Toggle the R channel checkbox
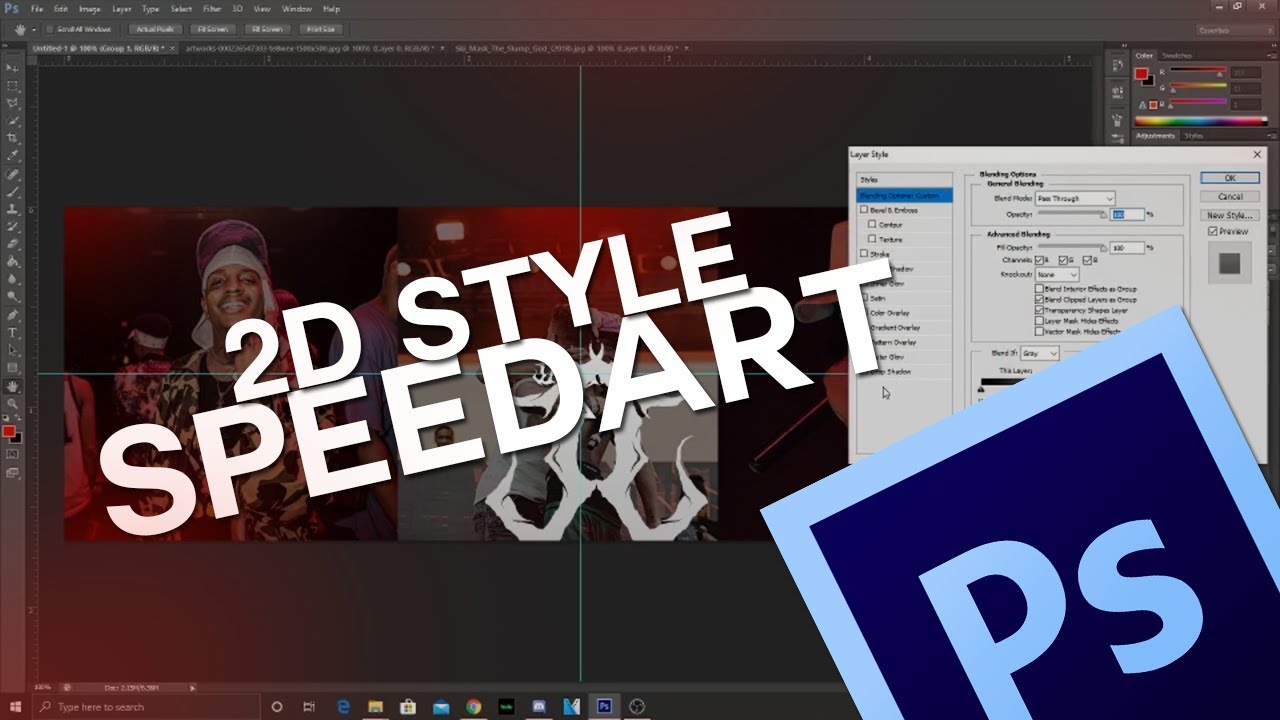This screenshot has width=1280, height=720. (x=1041, y=260)
